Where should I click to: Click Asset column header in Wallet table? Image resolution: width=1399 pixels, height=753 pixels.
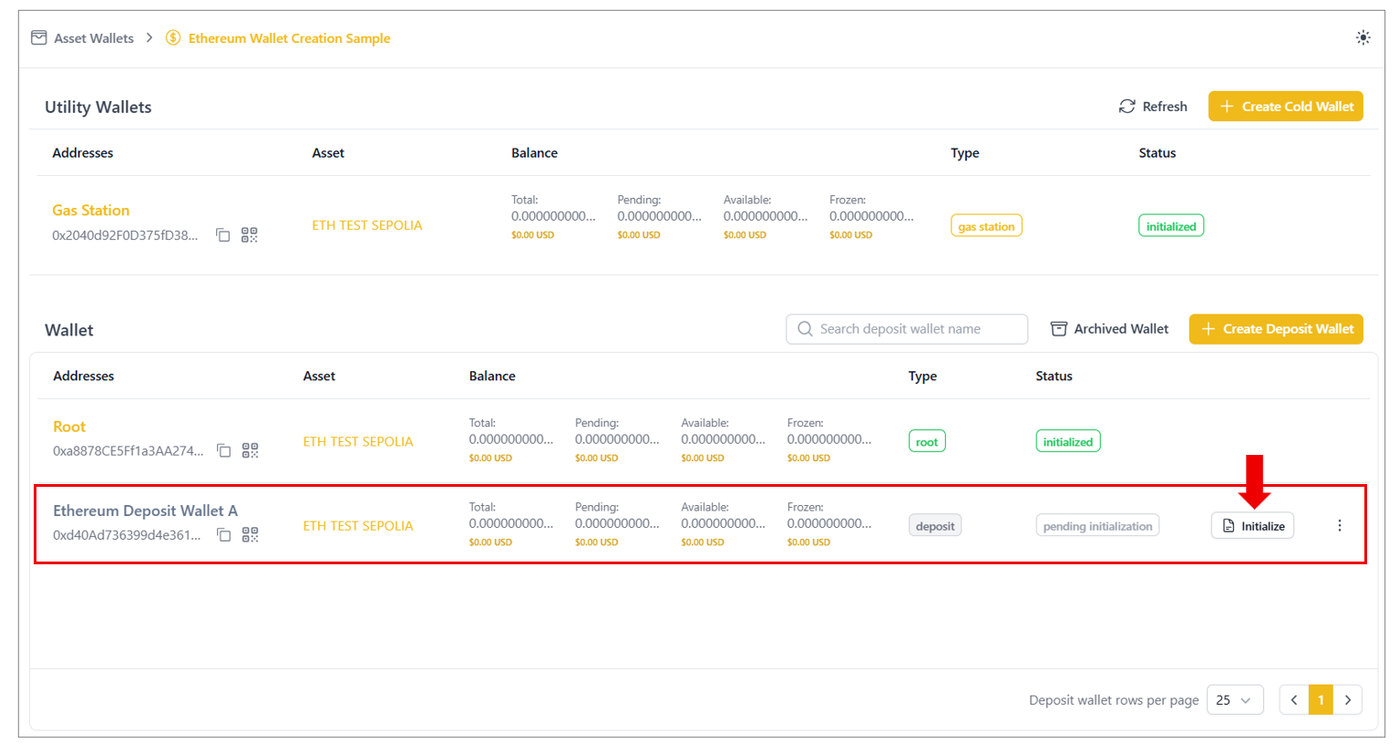(x=319, y=376)
